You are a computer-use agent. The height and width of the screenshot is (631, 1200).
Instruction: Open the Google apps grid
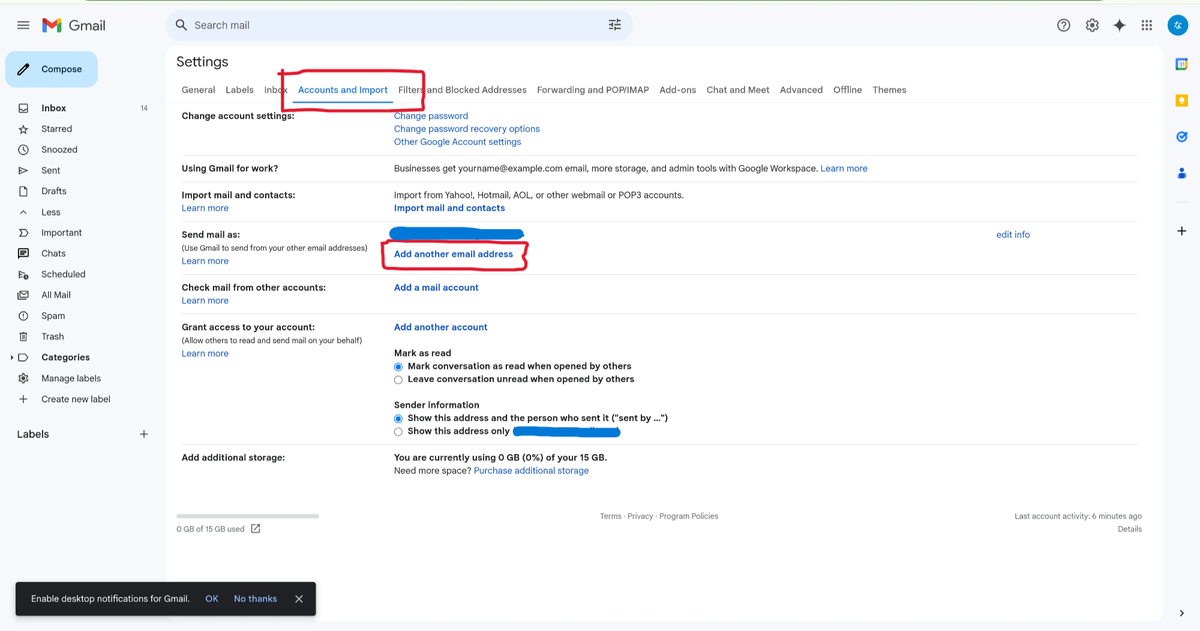click(x=1147, y=25)
